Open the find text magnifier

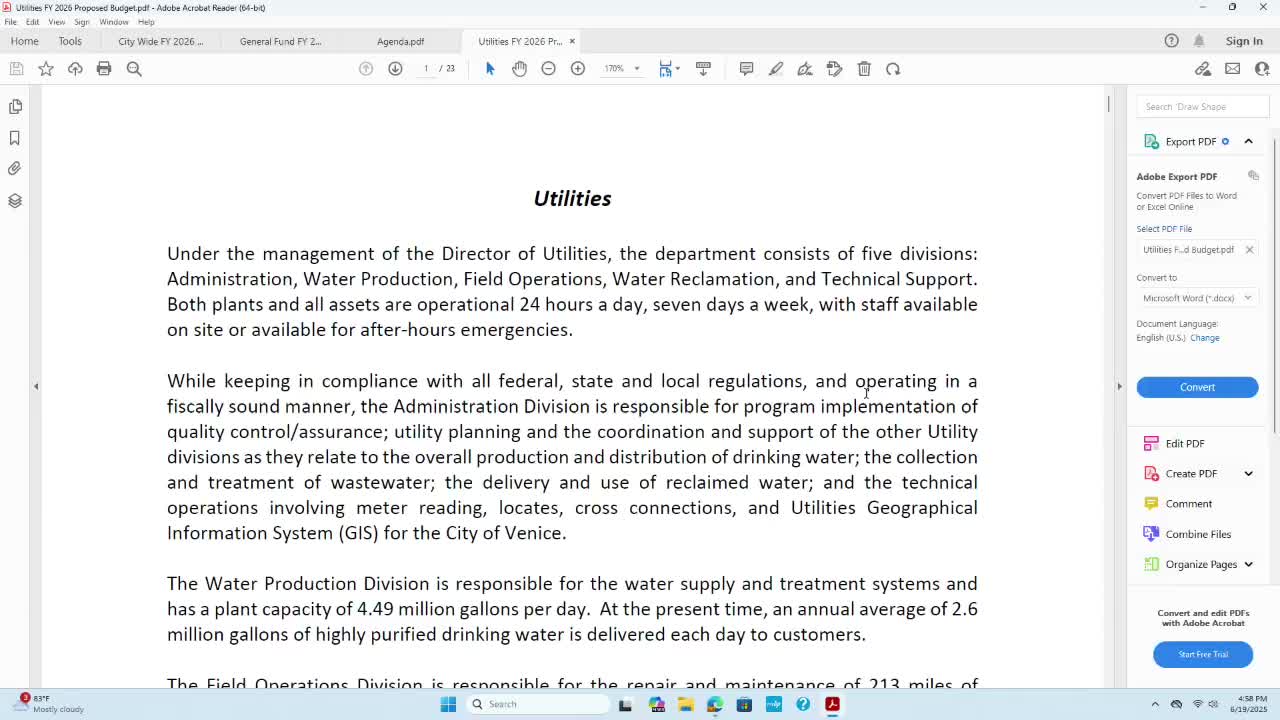(x=134, y=69)
